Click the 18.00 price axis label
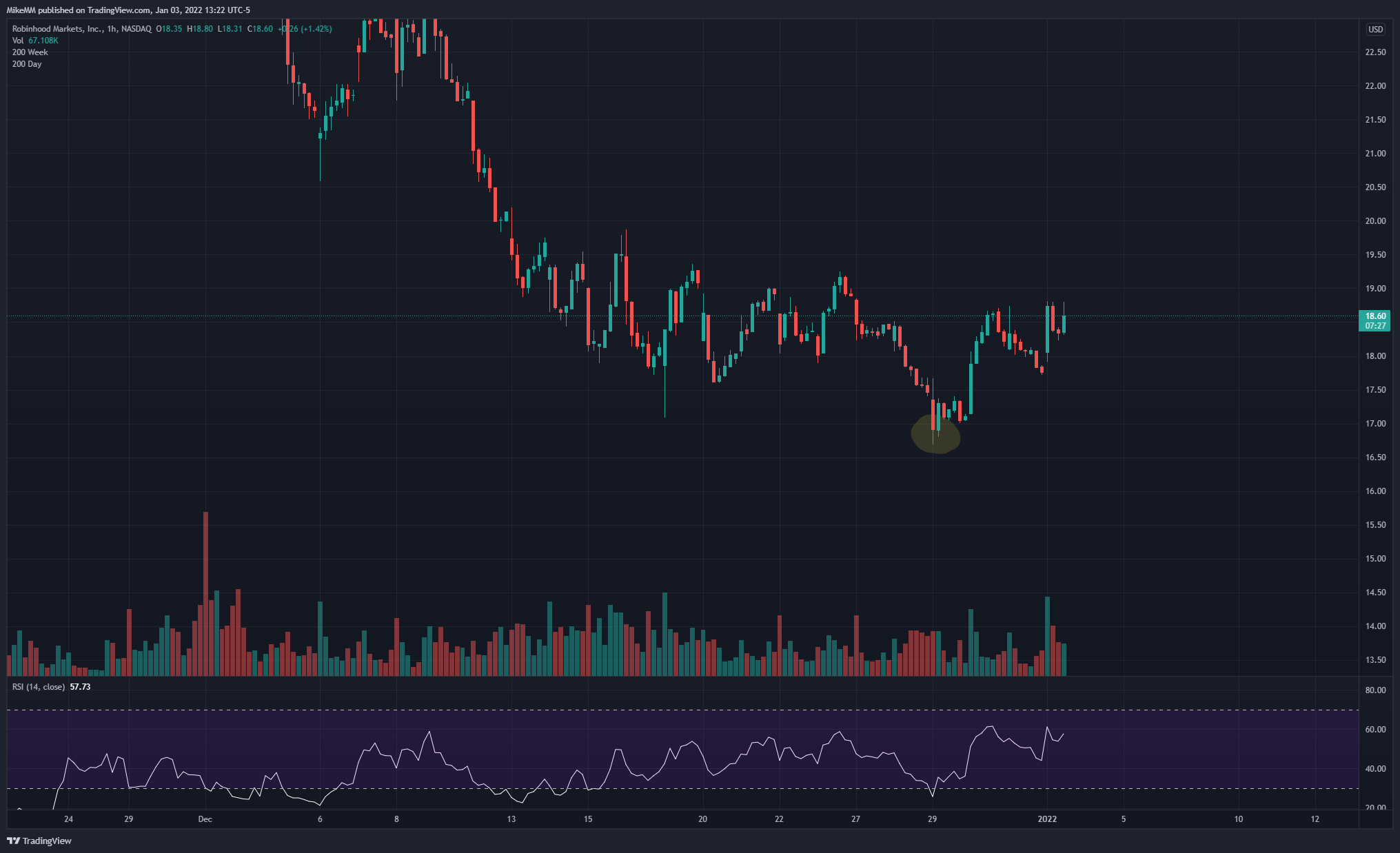 (x=1375, y=356)
